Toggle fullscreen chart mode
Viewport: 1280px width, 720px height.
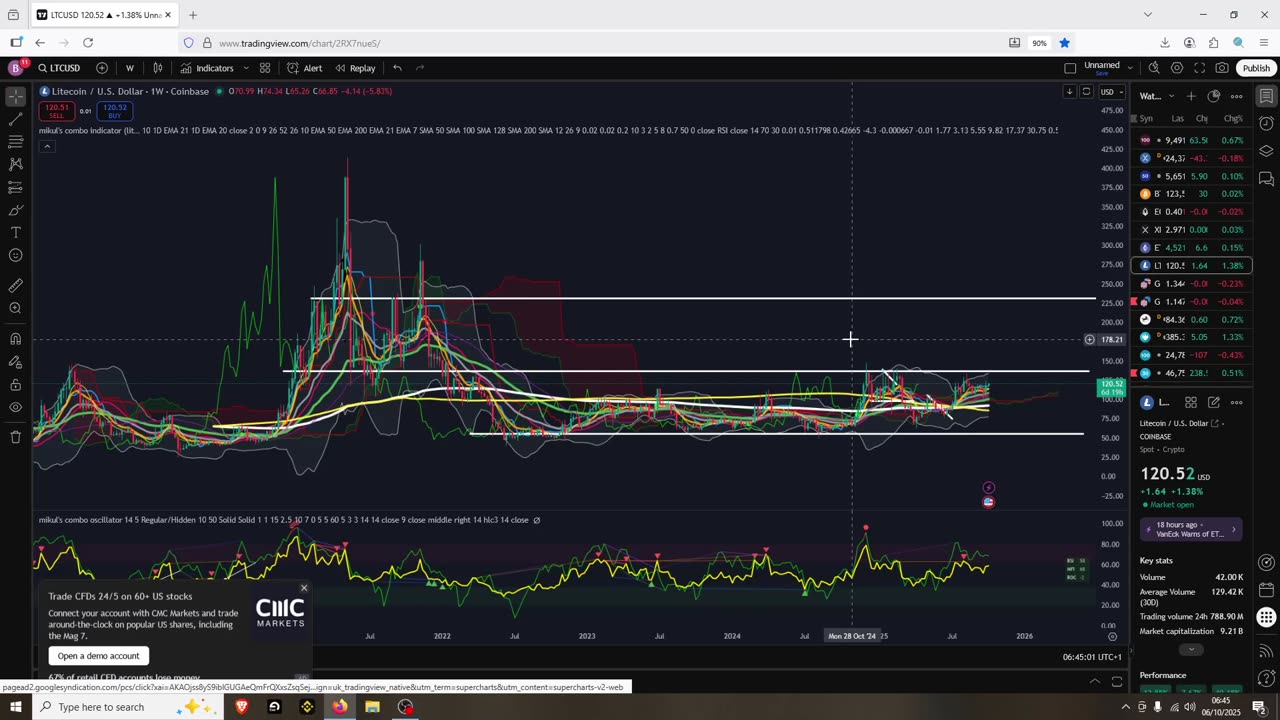1199,68
